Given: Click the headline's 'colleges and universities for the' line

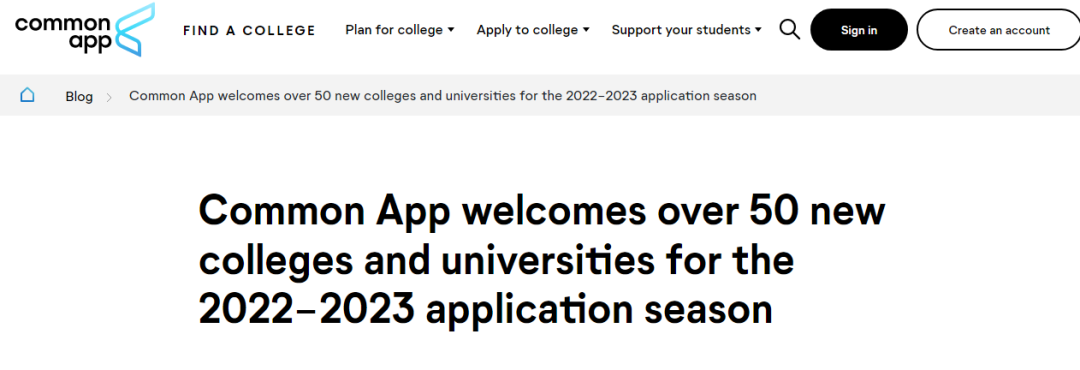Looking at the screenshot, I should click(x=497, y=261).
